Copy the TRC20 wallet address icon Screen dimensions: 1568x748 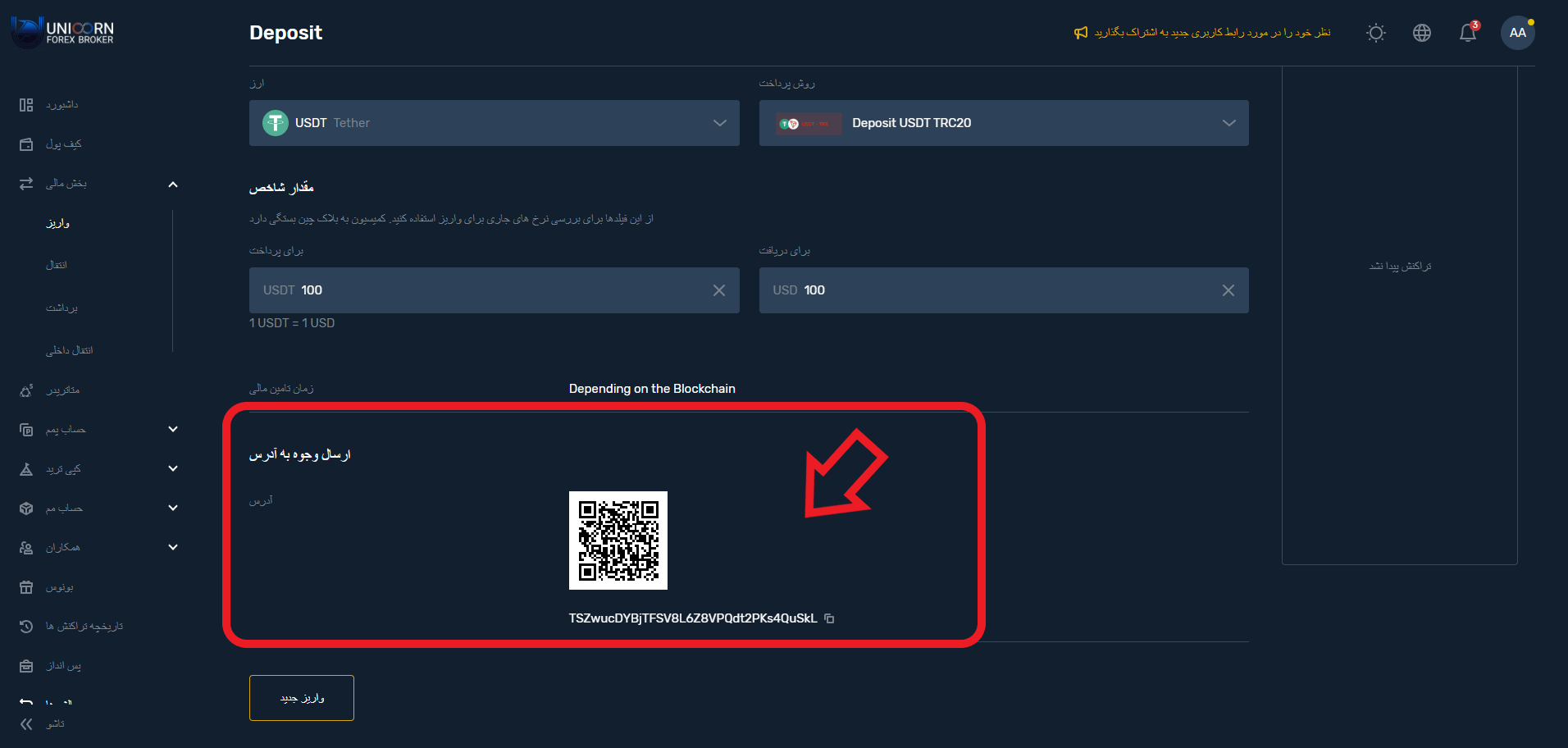[829, 618]
